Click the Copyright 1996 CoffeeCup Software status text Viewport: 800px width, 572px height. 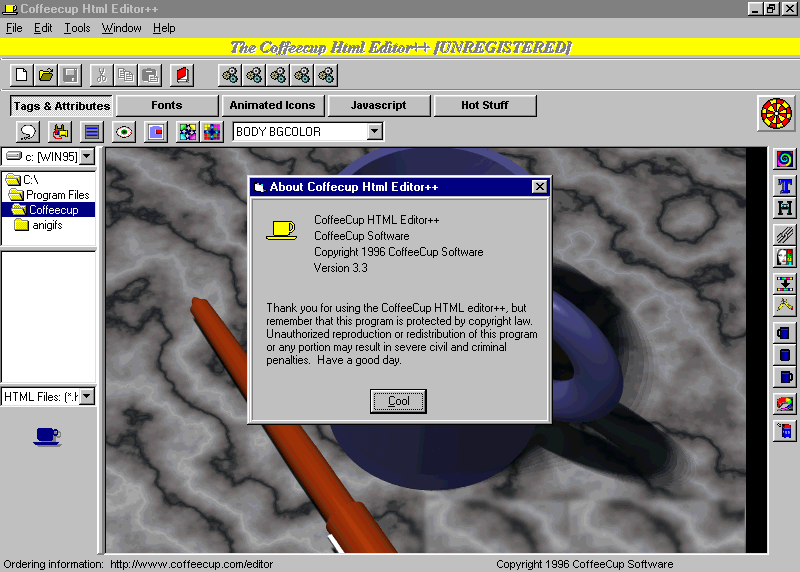[585, 564]
